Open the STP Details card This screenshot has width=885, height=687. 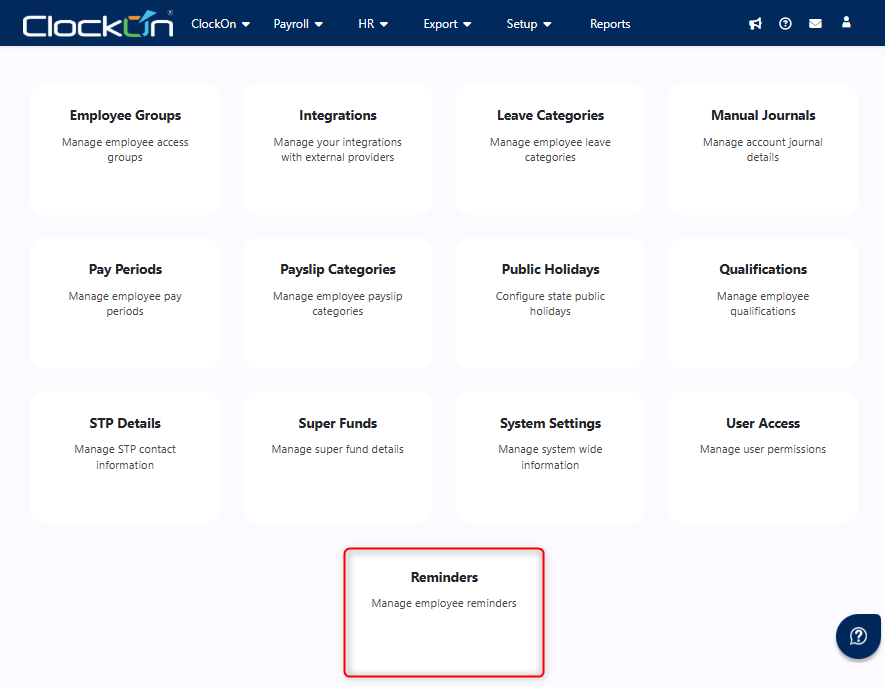[x=125, y=457]
